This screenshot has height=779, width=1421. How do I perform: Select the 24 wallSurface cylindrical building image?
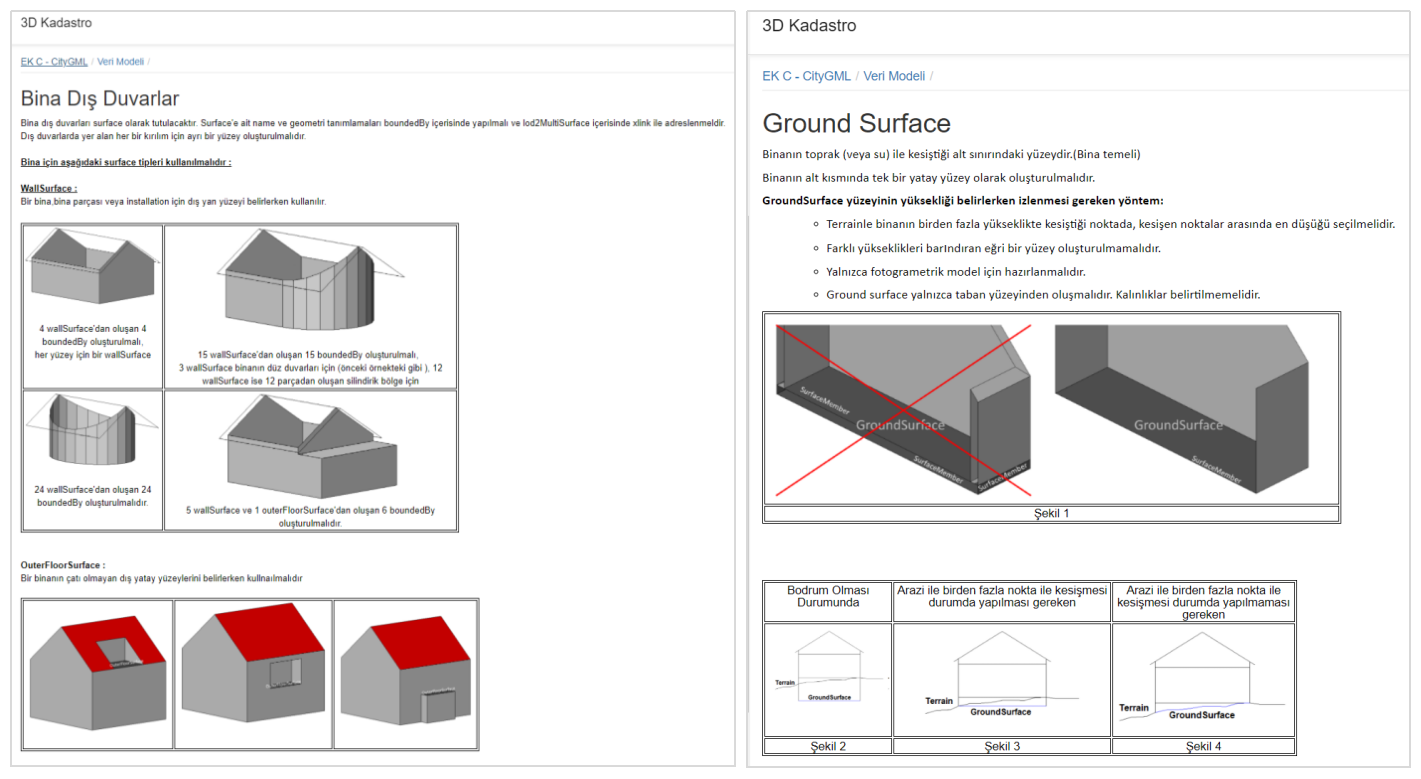click(x=93, y=430)
